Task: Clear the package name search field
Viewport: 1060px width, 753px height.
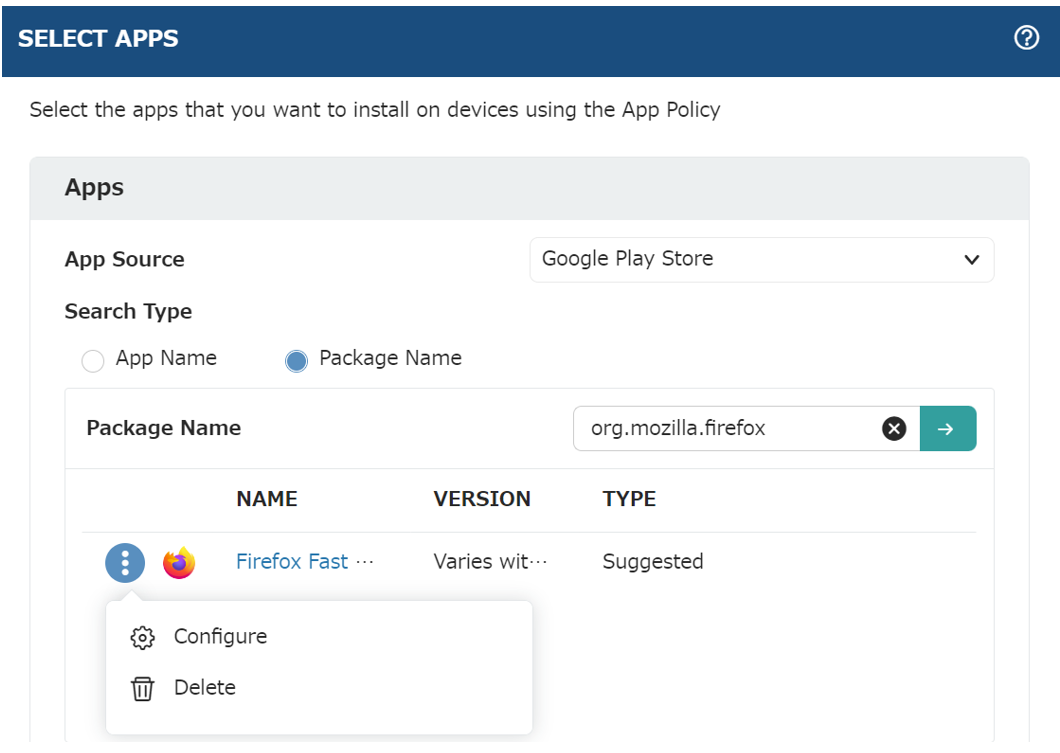Action: coord(894,428)
